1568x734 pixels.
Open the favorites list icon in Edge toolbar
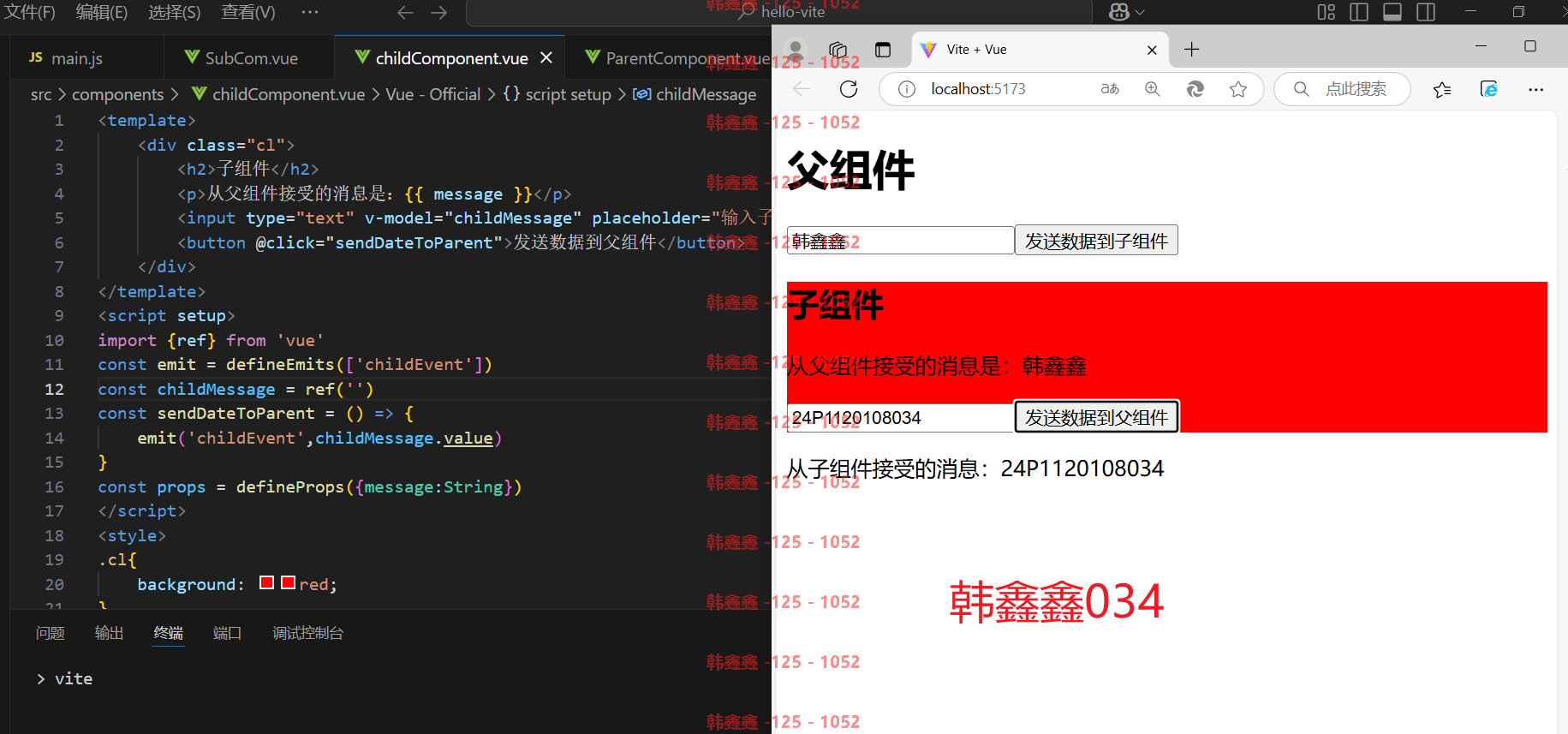pos(1442,89)
